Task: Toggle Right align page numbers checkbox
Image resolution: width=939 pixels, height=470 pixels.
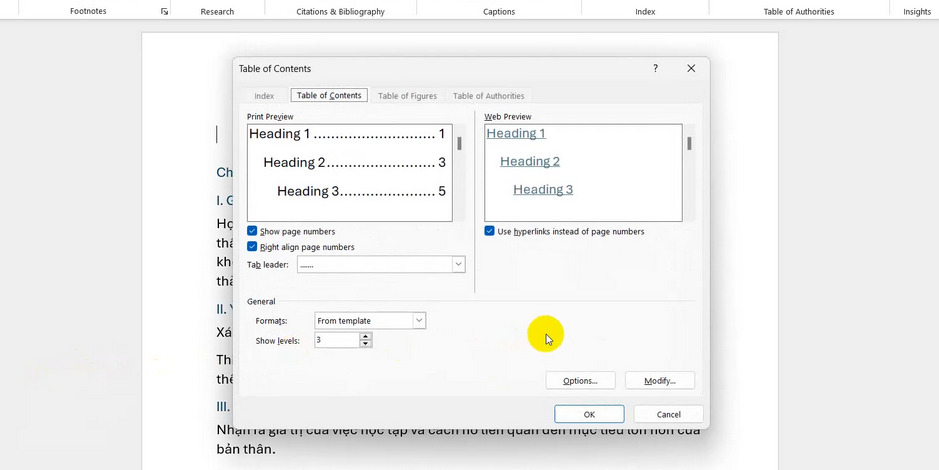Action: coord(252,247)
